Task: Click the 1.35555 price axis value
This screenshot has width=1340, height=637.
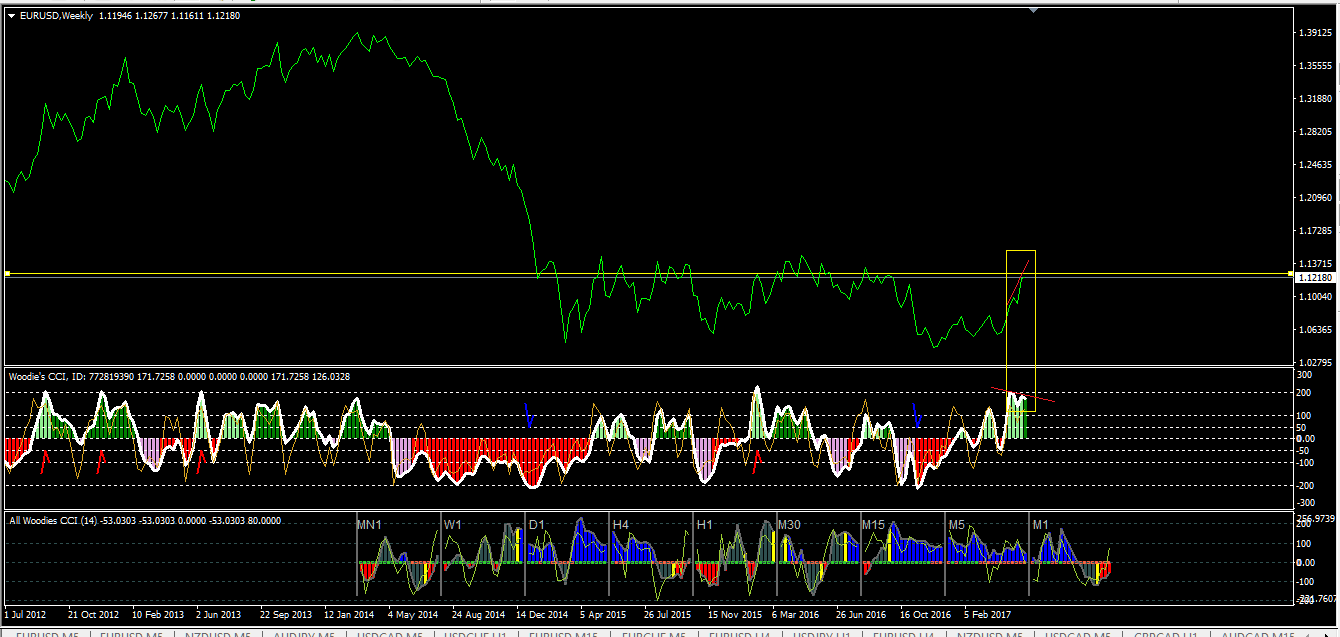Action: pos(1316,66)
